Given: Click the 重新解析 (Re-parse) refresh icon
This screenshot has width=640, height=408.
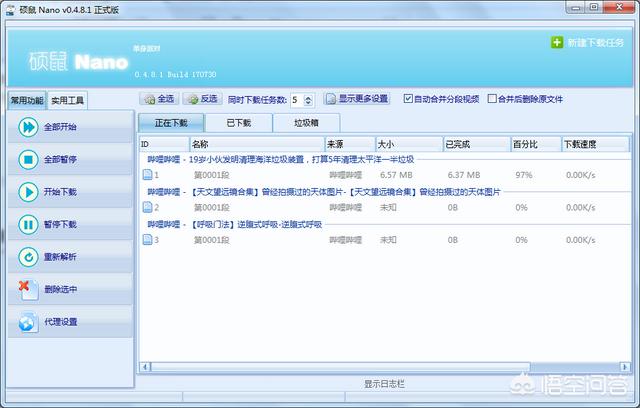Looking at the screenshot, I should point(28,257).
